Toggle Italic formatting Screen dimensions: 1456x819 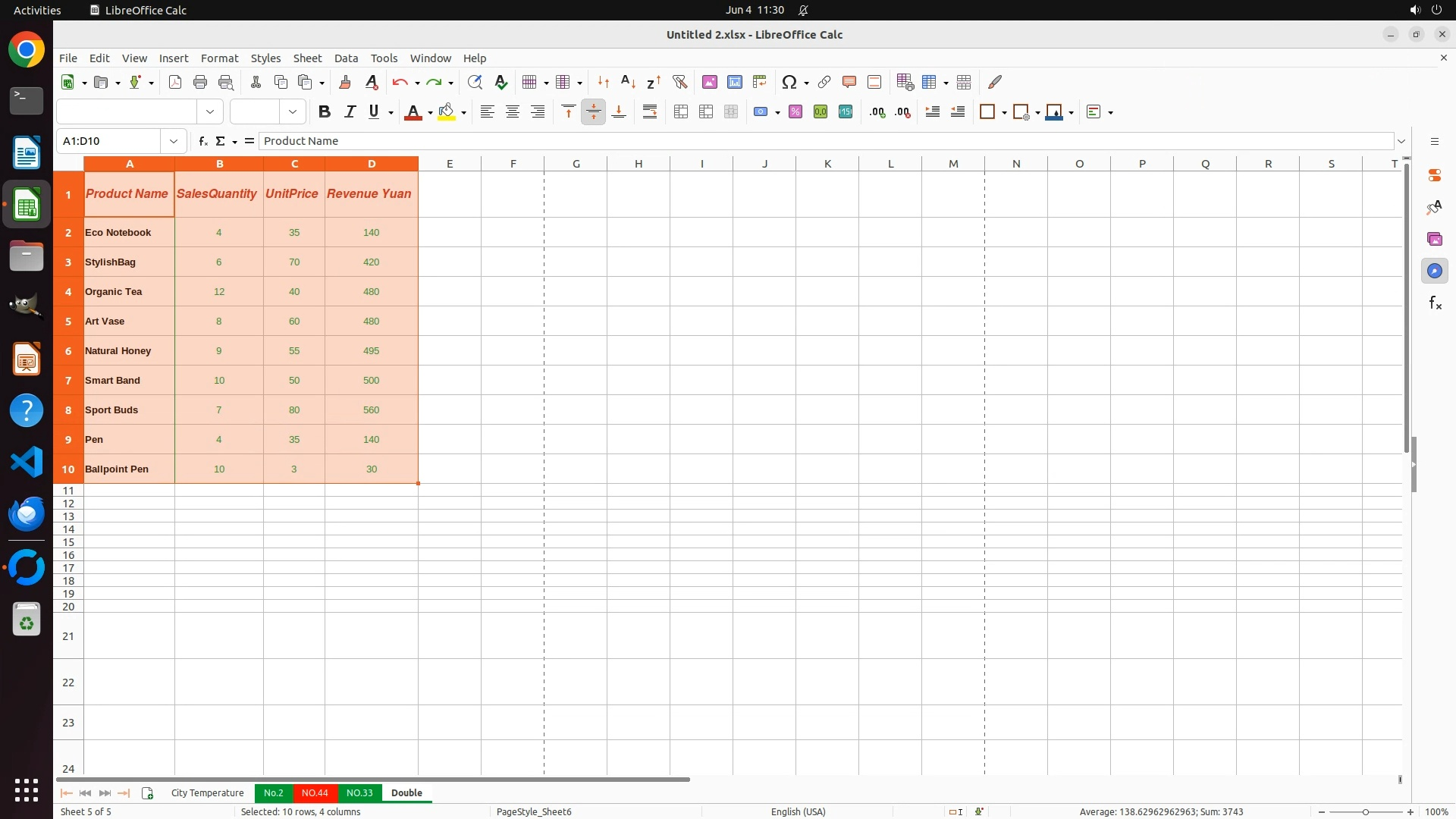pos(350,112)
